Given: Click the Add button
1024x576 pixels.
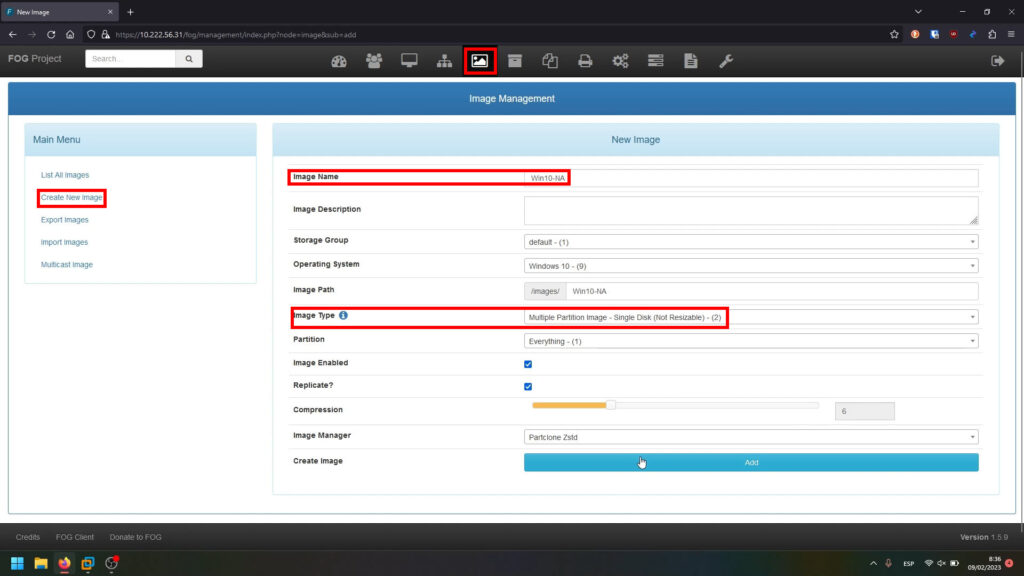Looking at the screenshot, I should point(750,463).
